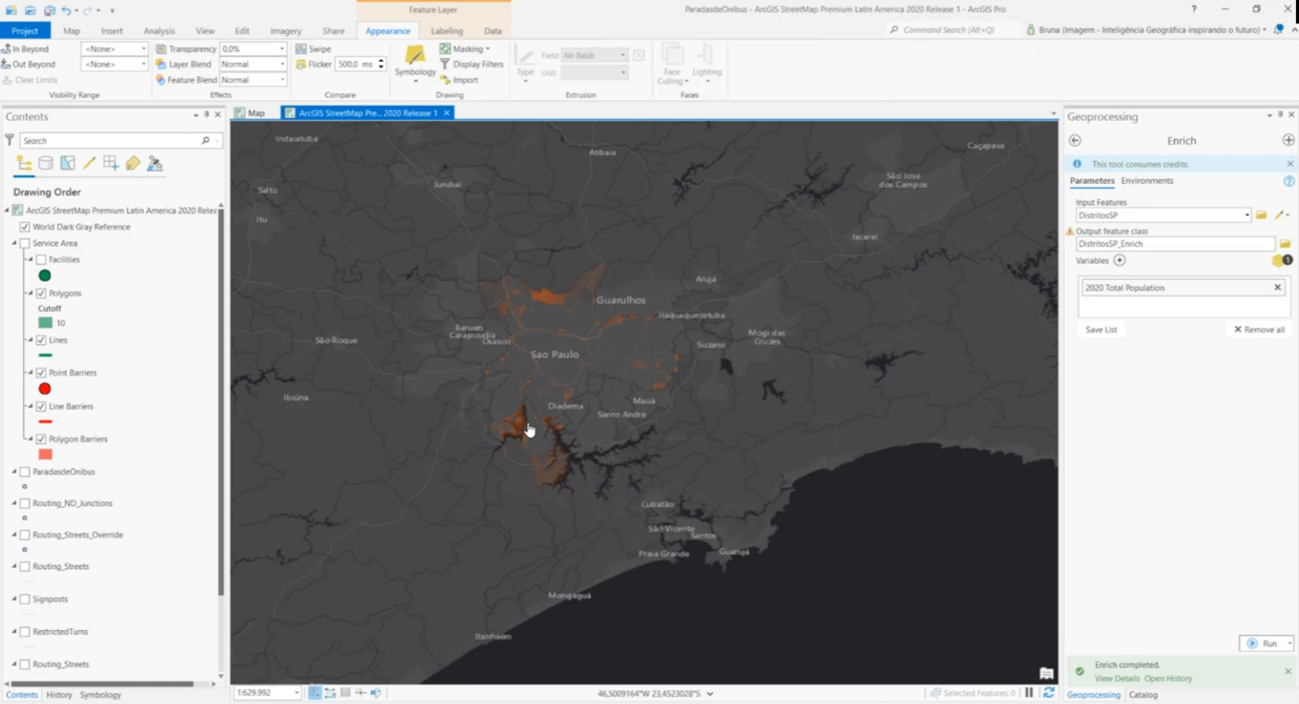Click the green Polygons cutoff color swatch

pyautogui.click(x=45, y=323)
